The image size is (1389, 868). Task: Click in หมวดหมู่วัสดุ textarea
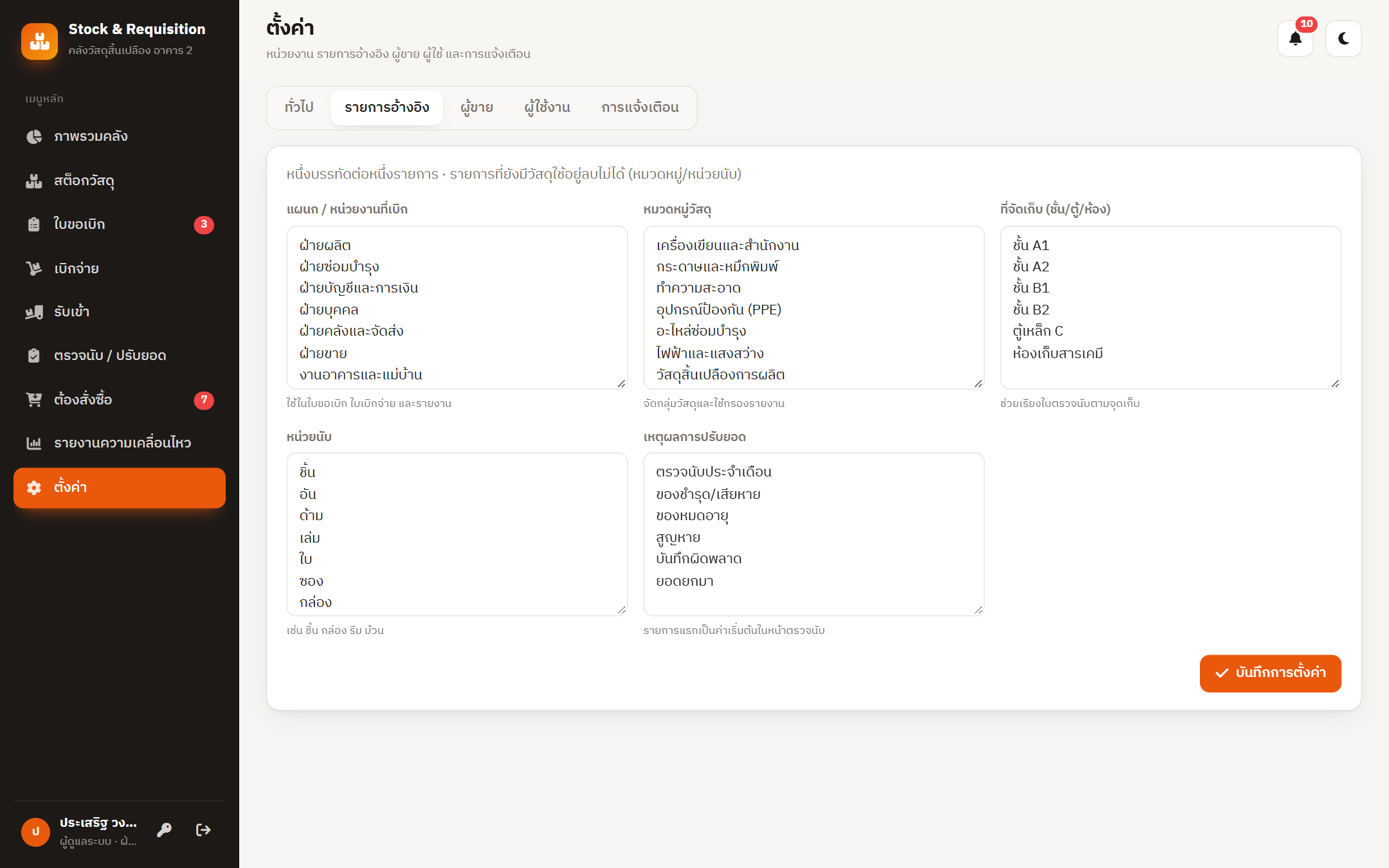click(x=813, y=307)
